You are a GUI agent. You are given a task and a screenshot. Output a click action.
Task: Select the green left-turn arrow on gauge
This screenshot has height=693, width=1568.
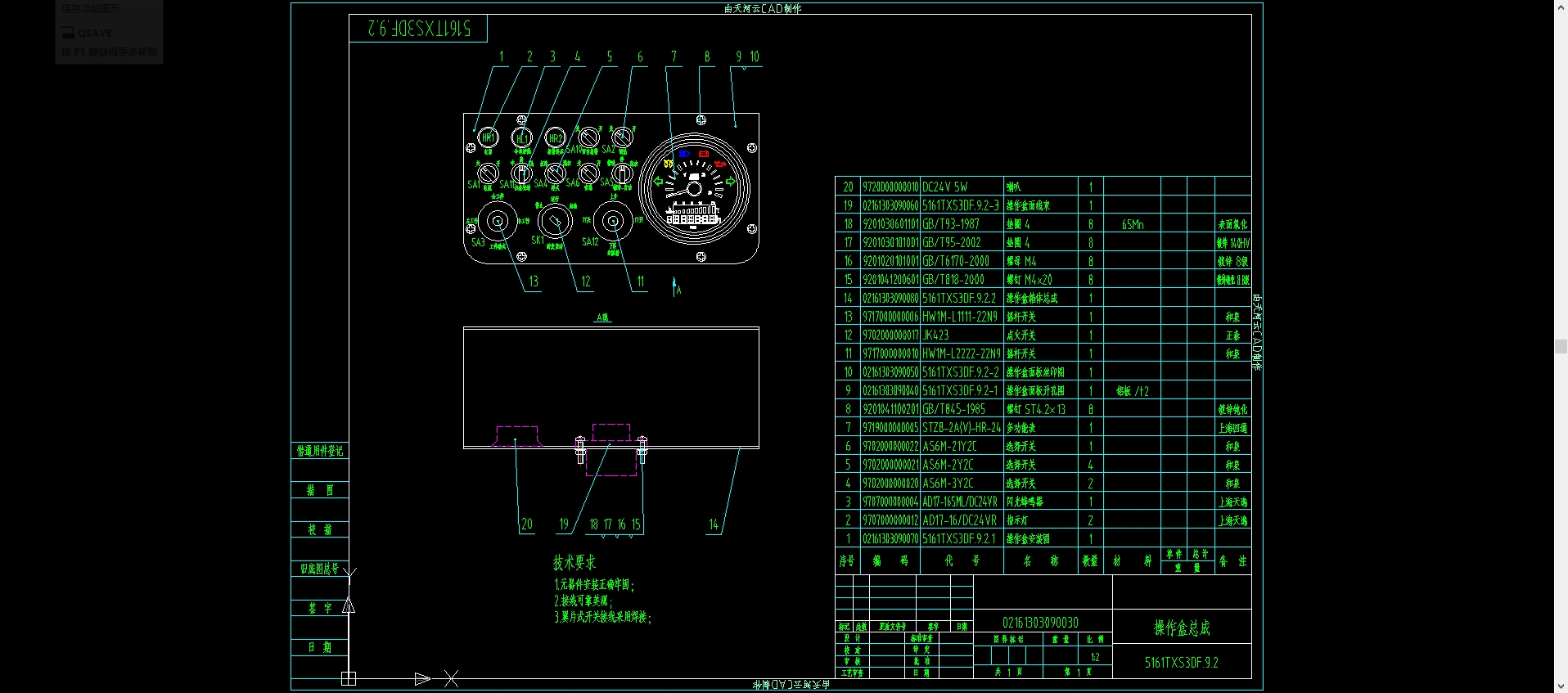coord(659,182)
